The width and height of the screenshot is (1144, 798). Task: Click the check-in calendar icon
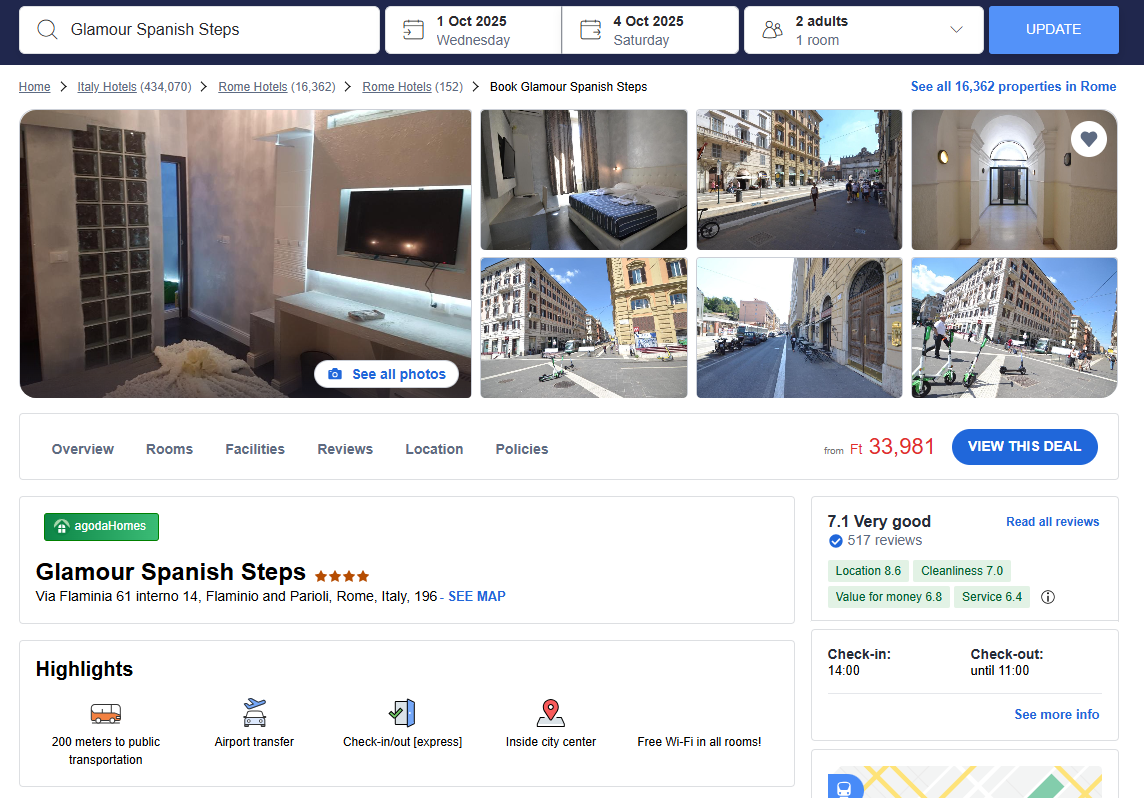tap(414, 30)
